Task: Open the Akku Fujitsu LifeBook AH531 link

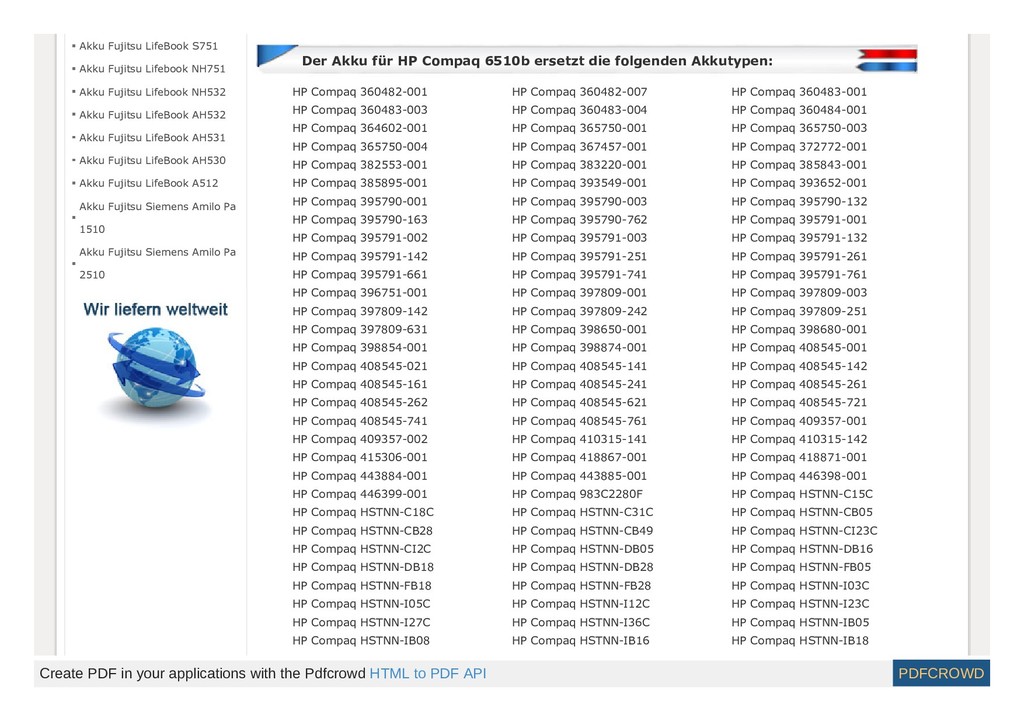Action: point(152,138)
